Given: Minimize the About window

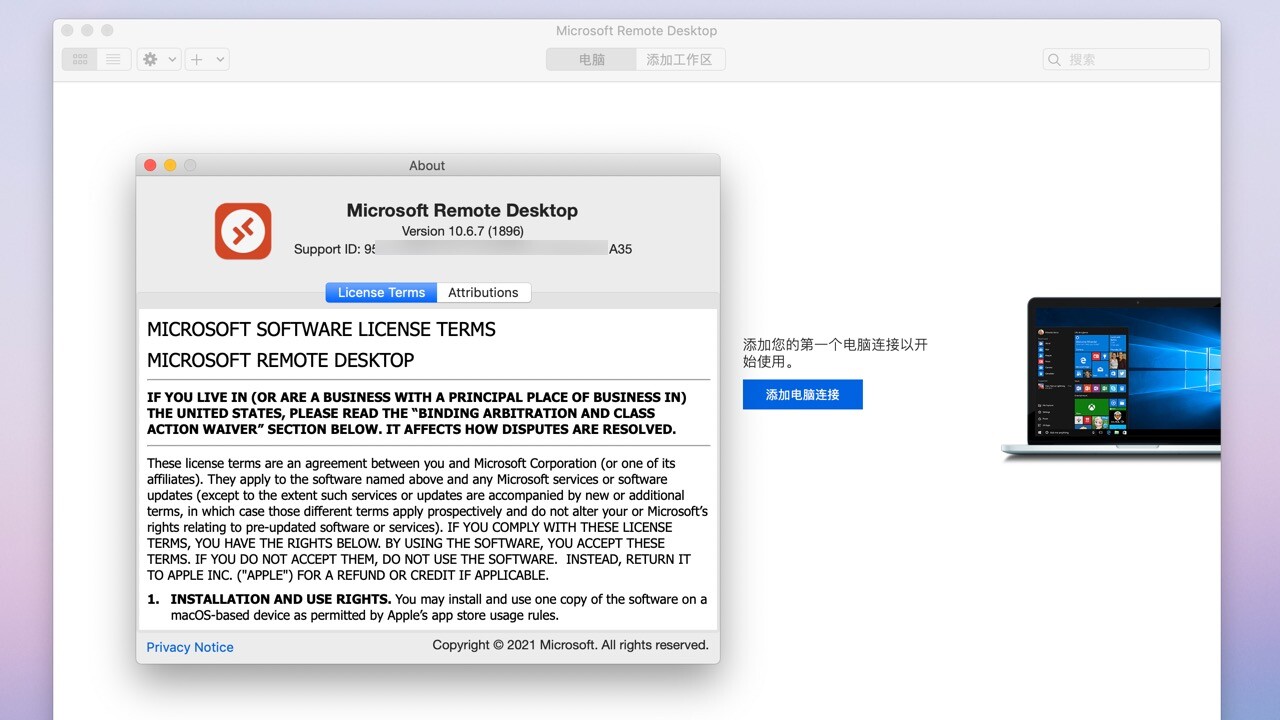Looking at the screenshot, I should 170,165.
